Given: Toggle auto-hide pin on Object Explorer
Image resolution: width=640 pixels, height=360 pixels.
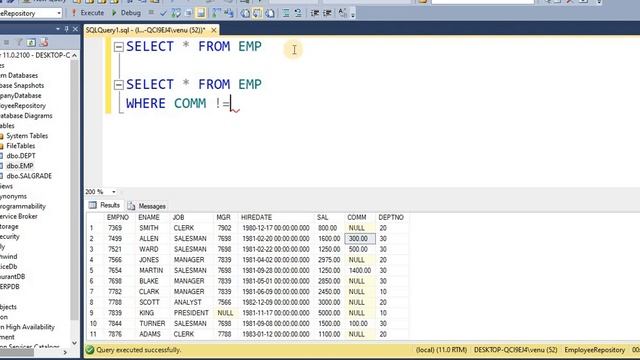Looking at the screenshot, I should tap(67, 29).
